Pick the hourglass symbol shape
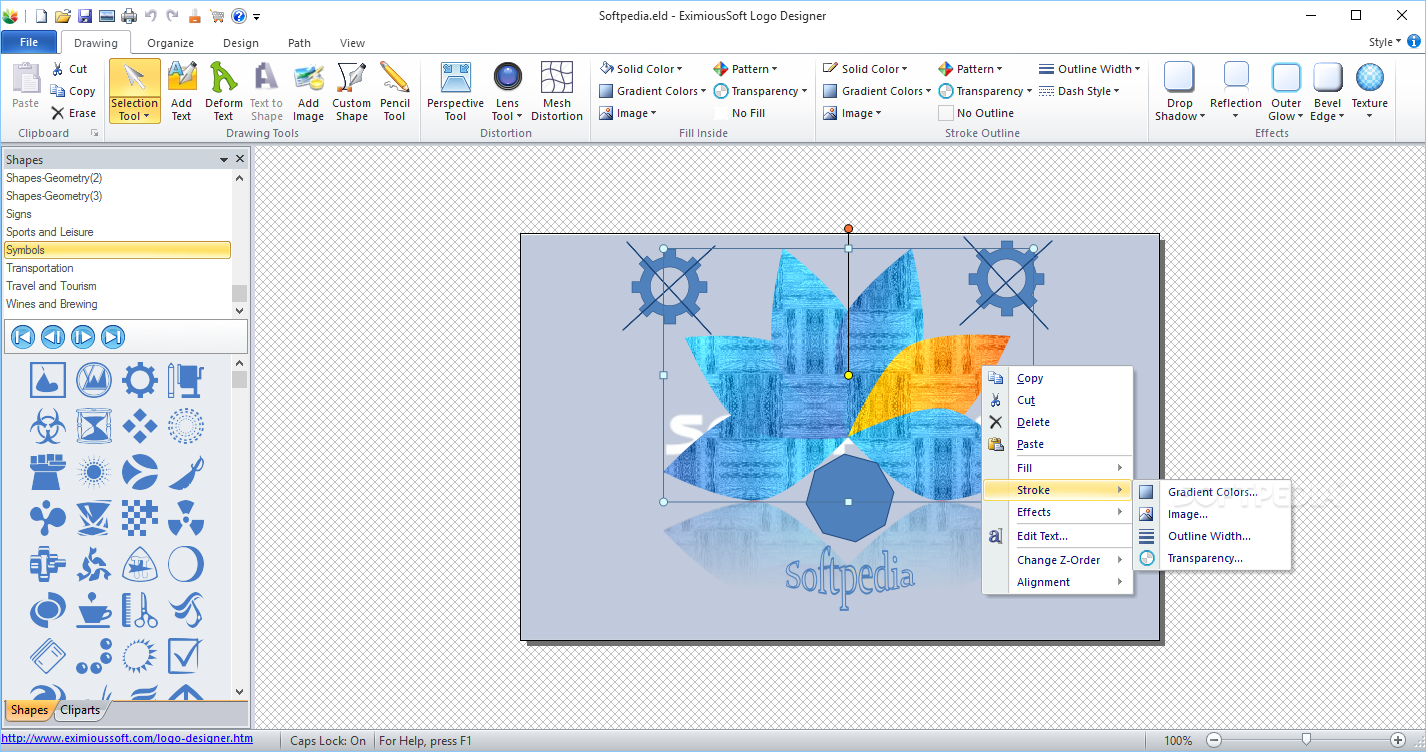Image resolution: width=1426 pixels, height=752 pixels. point(94,426)
